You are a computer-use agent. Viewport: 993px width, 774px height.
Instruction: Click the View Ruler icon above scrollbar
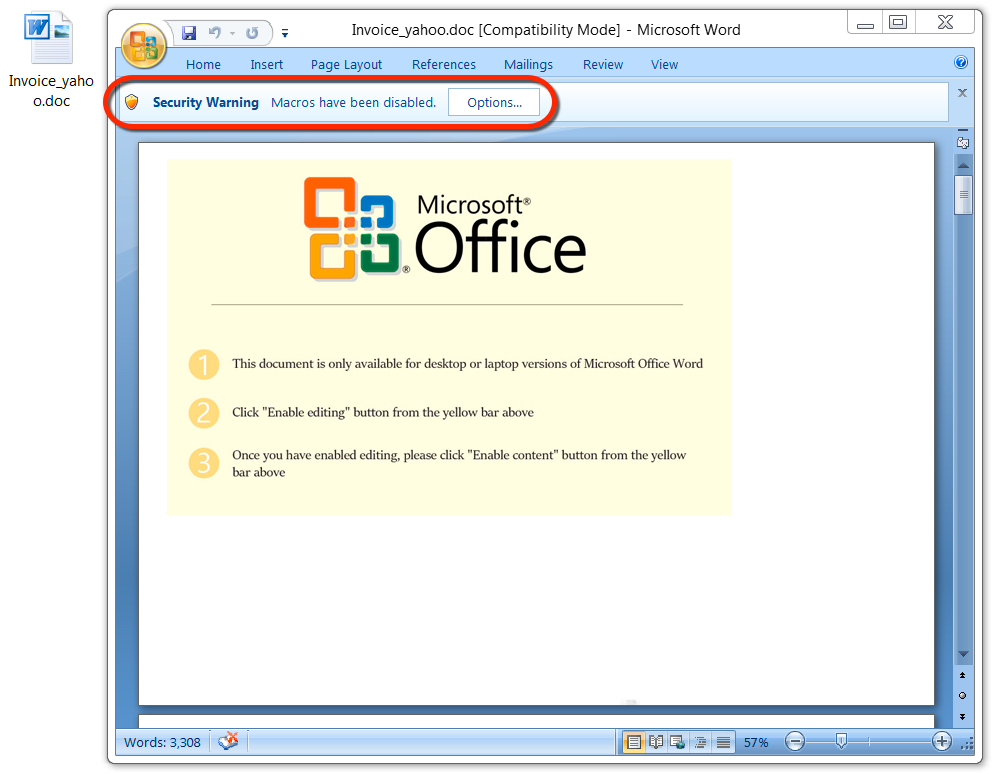(x=963, y=143)
